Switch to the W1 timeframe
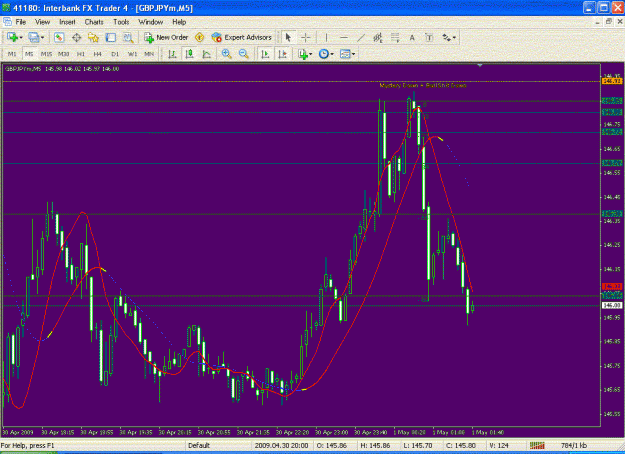Screen dimensions: 625x454 [132, 54]
